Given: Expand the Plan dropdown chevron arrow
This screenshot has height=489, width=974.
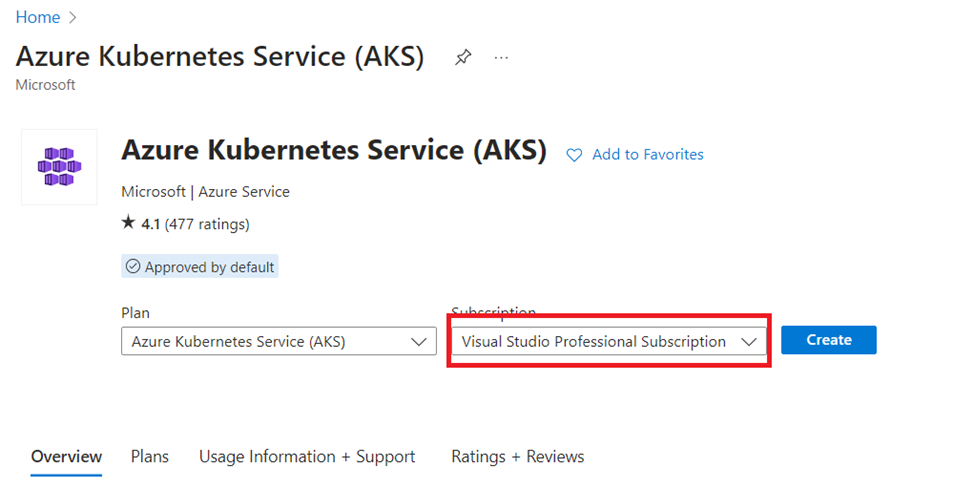Looking at the screenshot, I should pos(419,342).
